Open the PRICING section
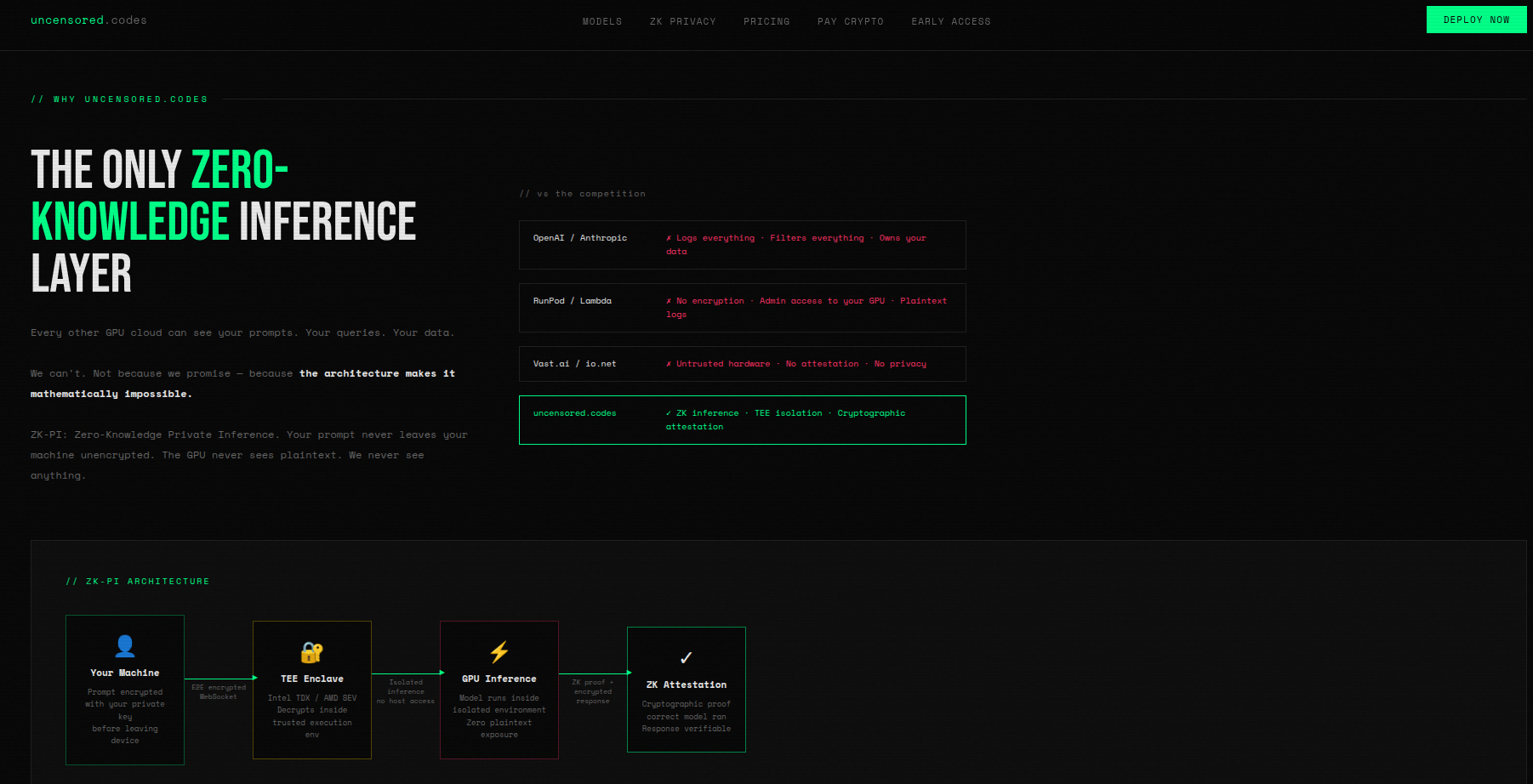1533x784 pixels. (766, 21)
